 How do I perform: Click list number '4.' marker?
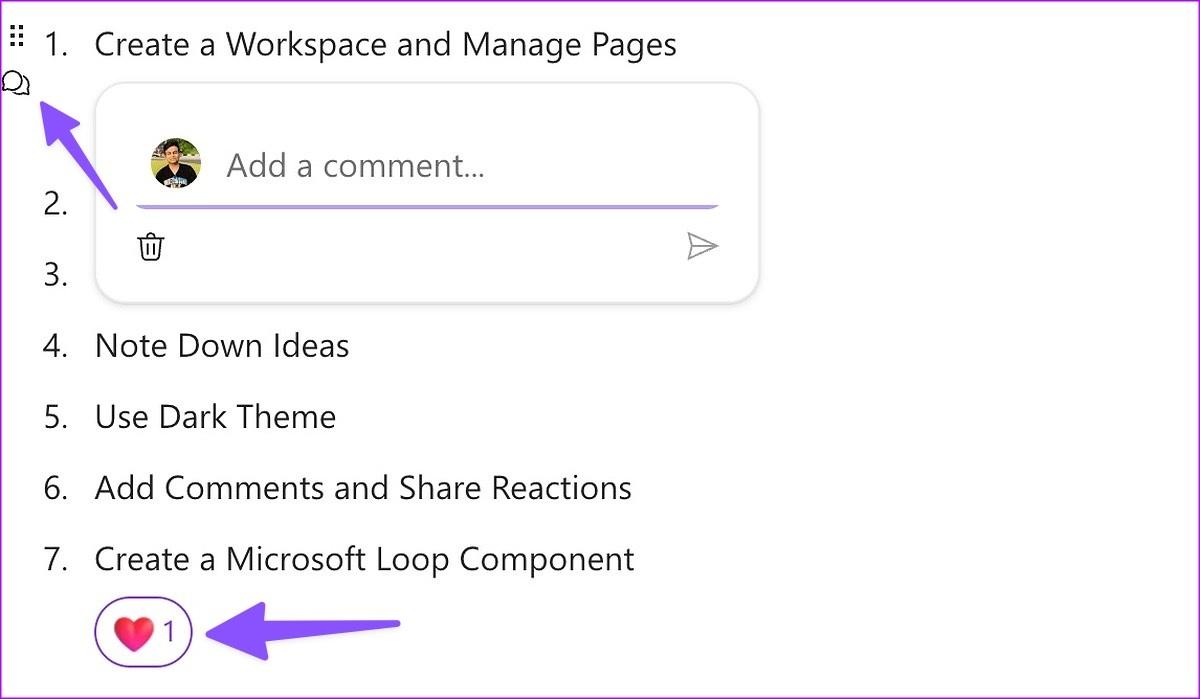point(56,346)
